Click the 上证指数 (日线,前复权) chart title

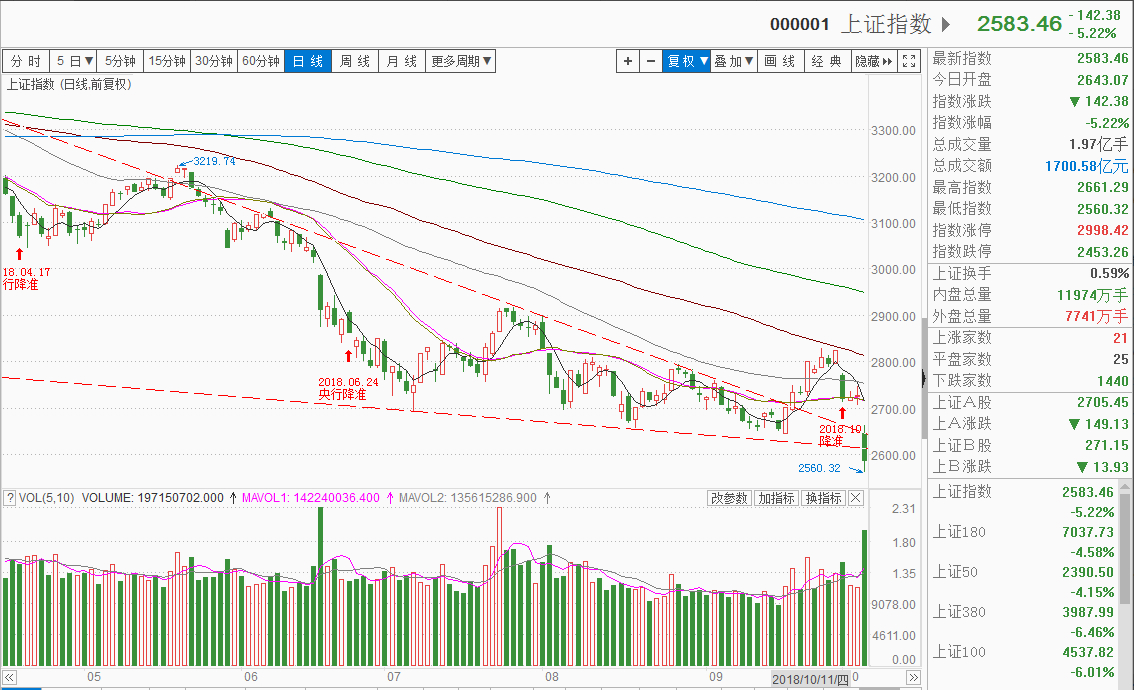pos(69,85)
